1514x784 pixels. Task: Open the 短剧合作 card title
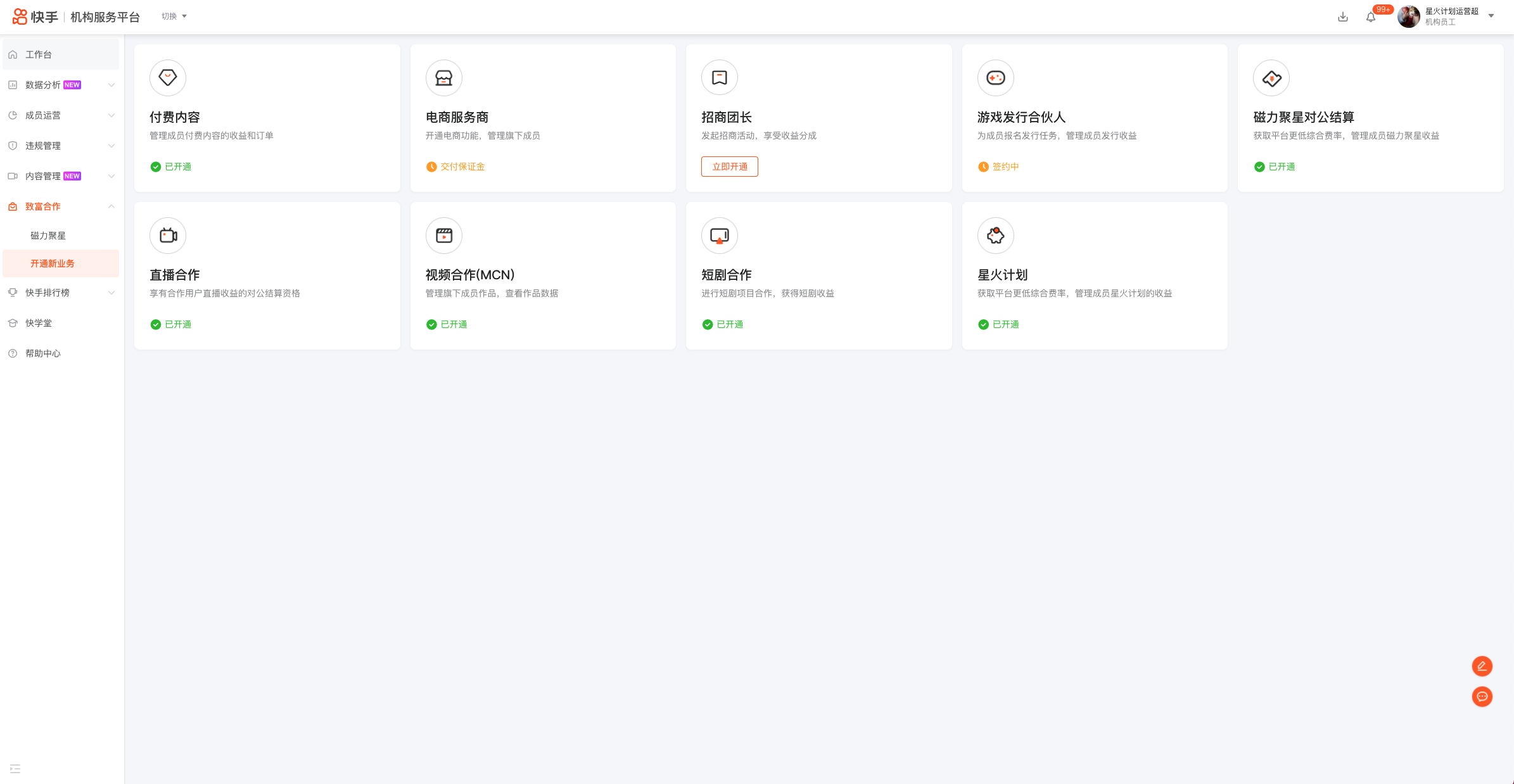[x=727, y=275]
